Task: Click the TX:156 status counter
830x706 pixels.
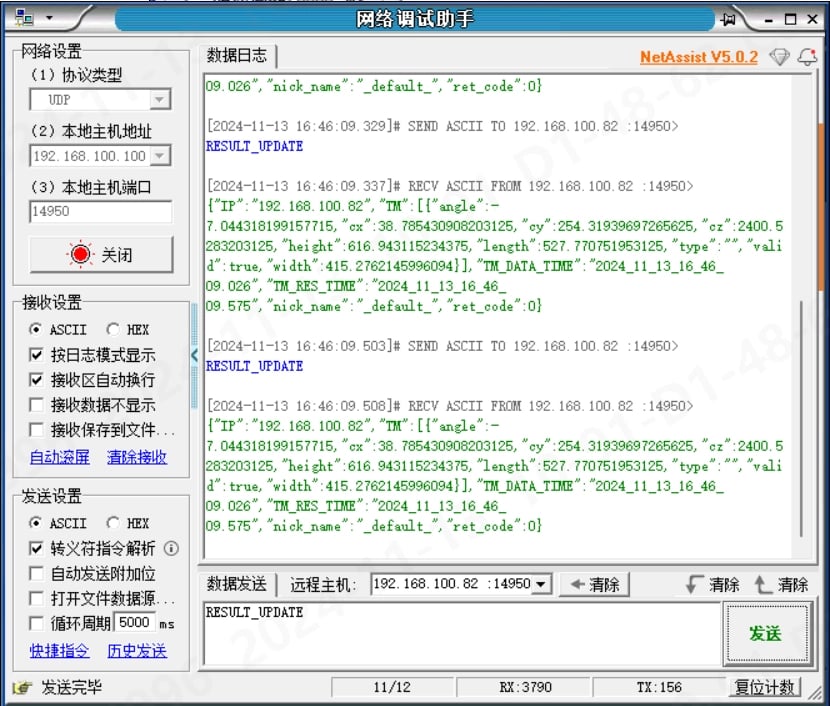Action: [x=658, y=687]
